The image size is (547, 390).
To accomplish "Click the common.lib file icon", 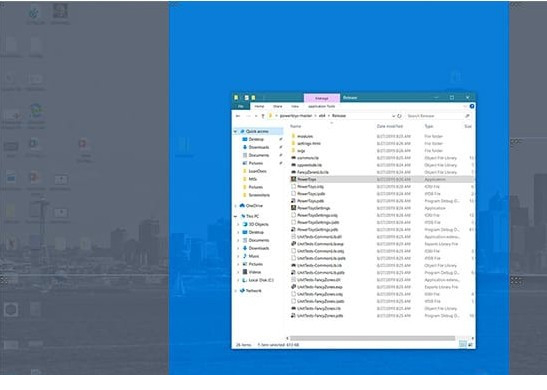I will click(293, 158).
